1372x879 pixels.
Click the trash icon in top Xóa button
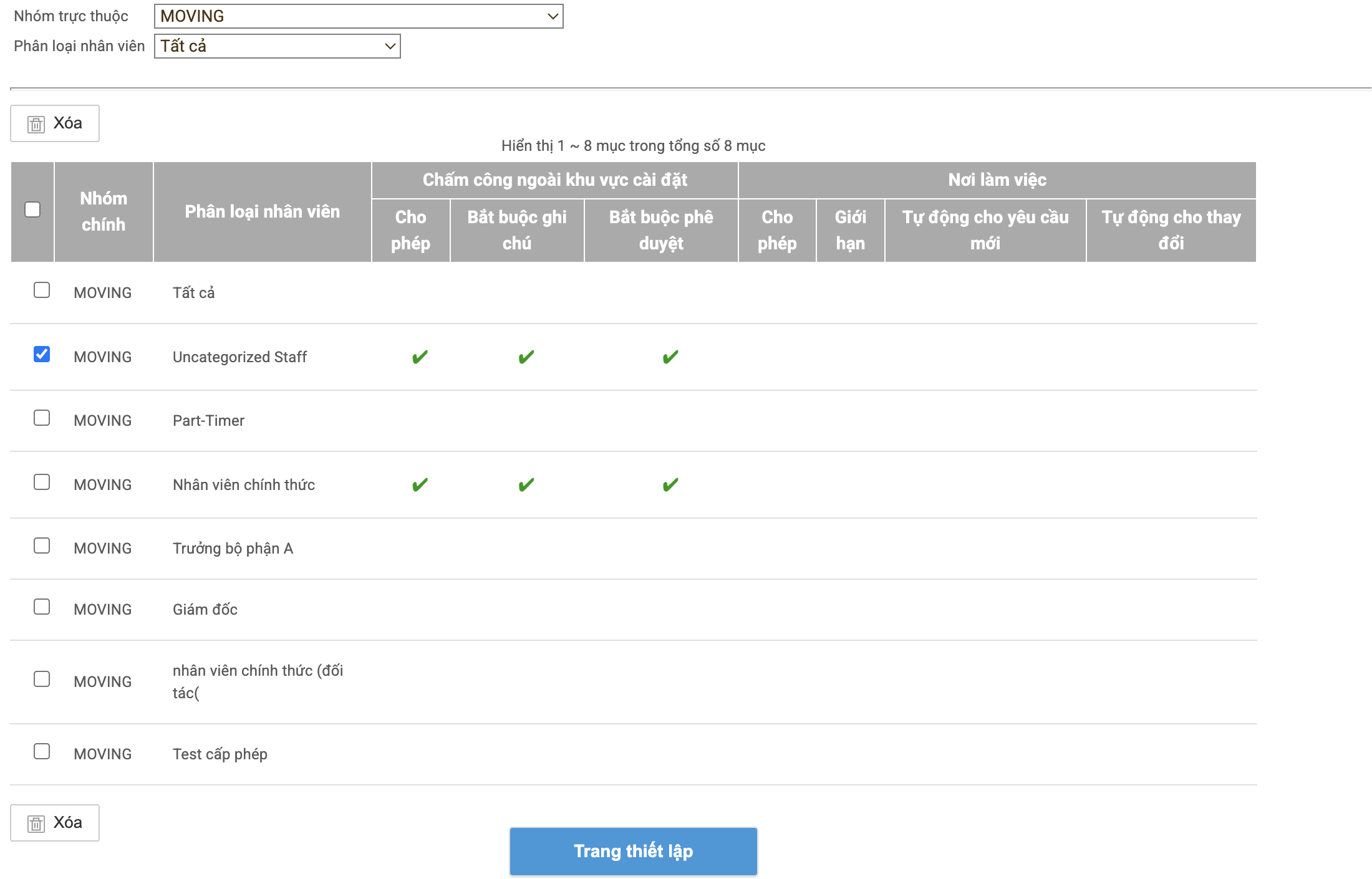coord(36,124)
